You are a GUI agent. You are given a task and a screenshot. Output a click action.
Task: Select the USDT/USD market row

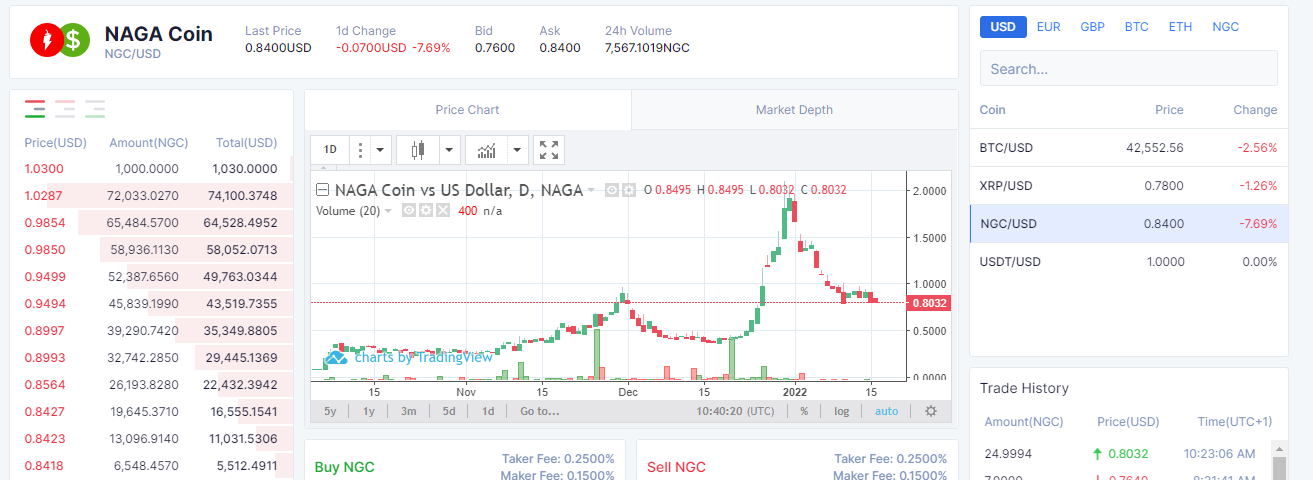pos(1129,262)
